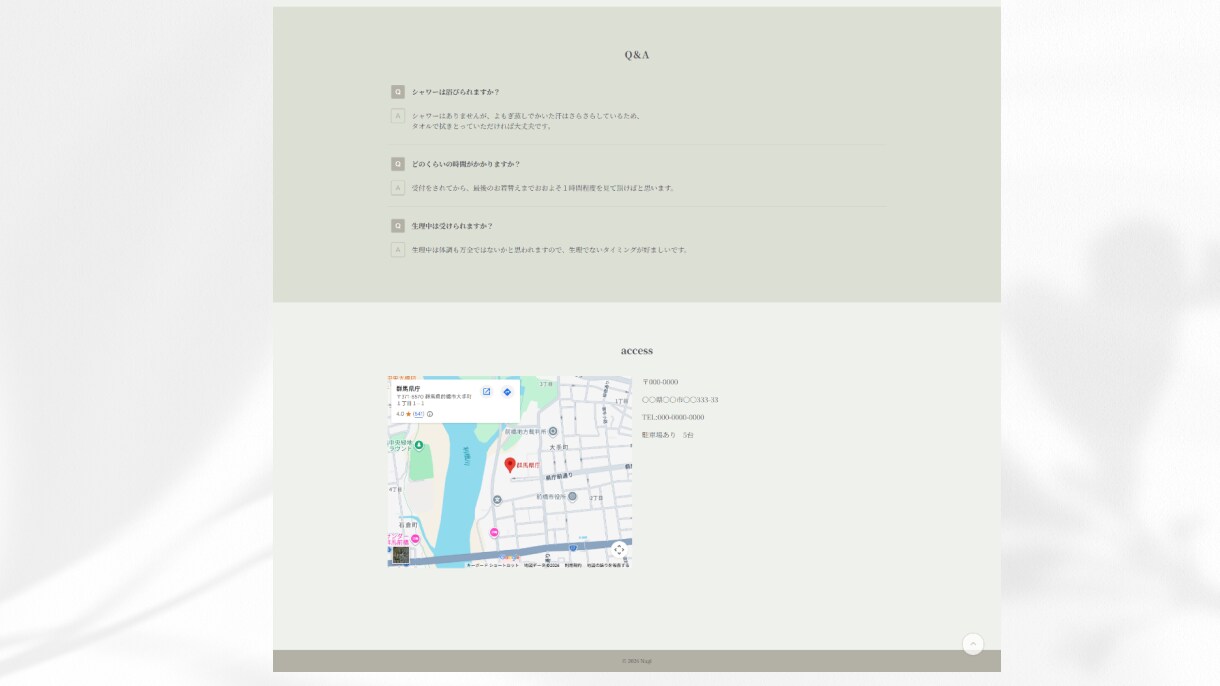
Task: Click the 前橋市役所 marker on map
Action: pyautogui.click(x=572, y=496)
